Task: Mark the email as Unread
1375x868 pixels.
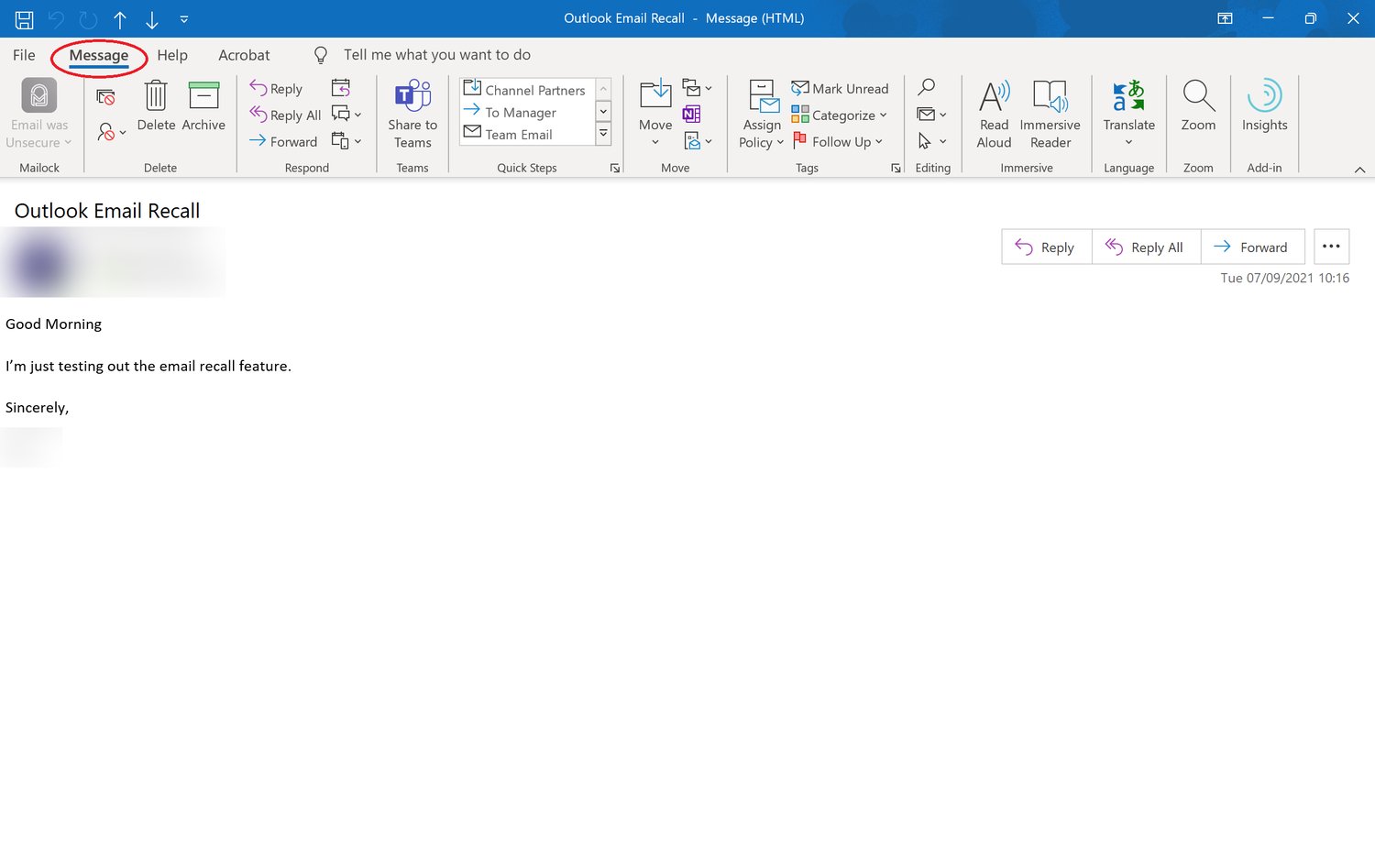Action: coord(840,88)
